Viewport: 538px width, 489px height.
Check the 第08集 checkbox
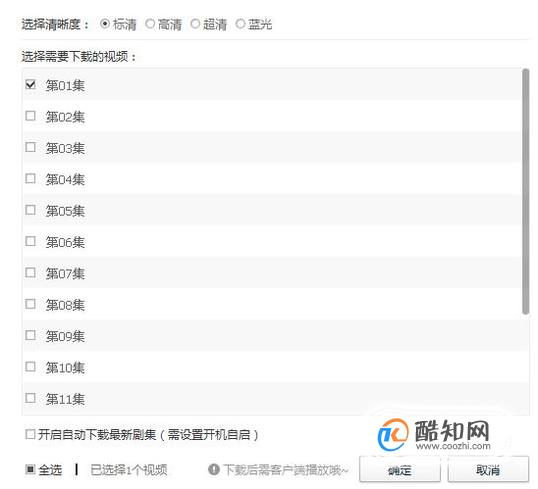(31, 304)
